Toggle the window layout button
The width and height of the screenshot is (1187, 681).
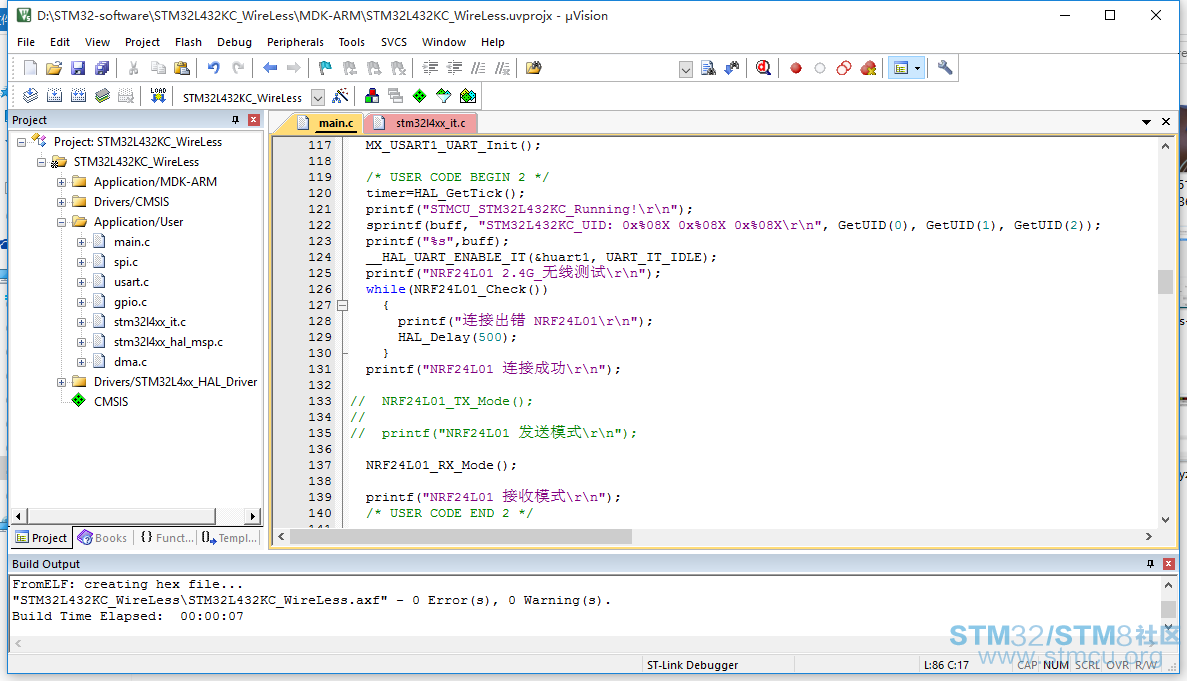click(901, 68)
